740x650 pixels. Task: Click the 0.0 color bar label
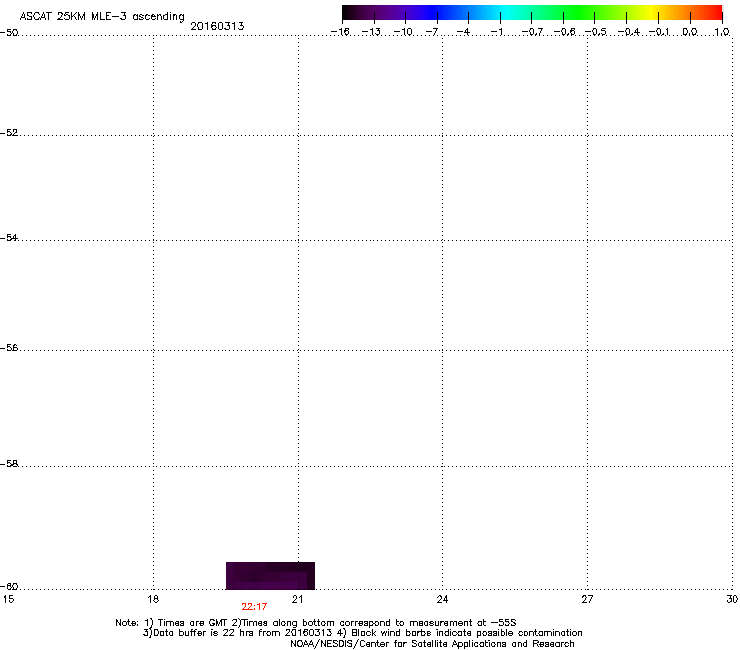690,32
